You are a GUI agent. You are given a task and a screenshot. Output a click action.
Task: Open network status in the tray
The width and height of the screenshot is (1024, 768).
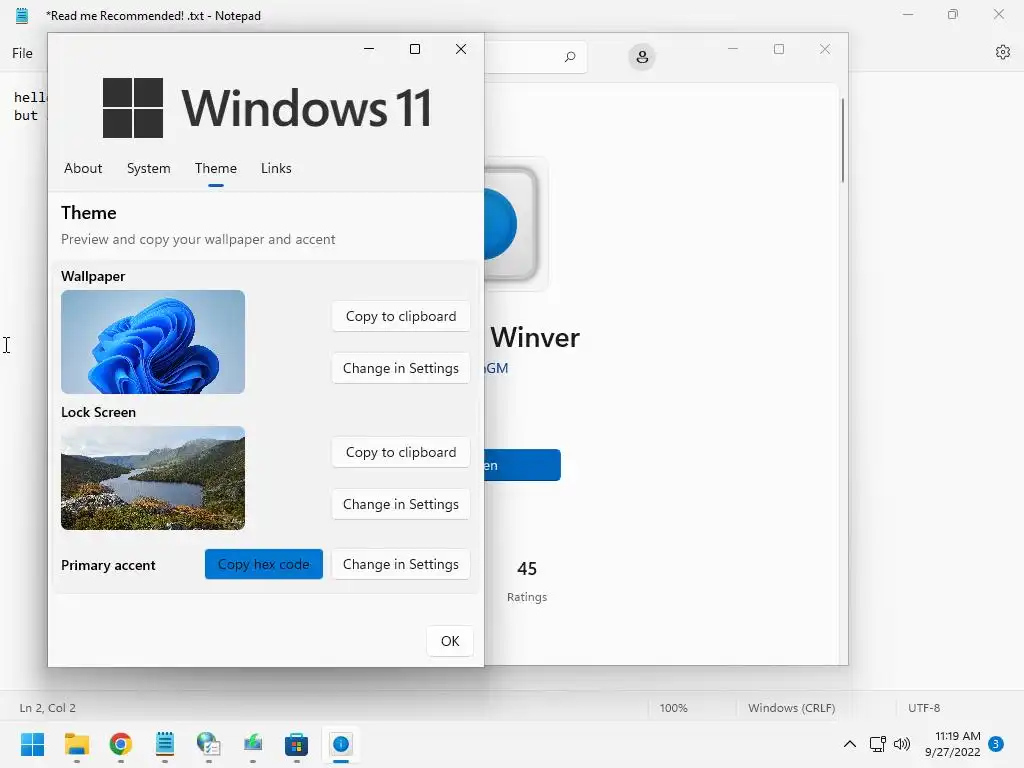pos(878,744)
